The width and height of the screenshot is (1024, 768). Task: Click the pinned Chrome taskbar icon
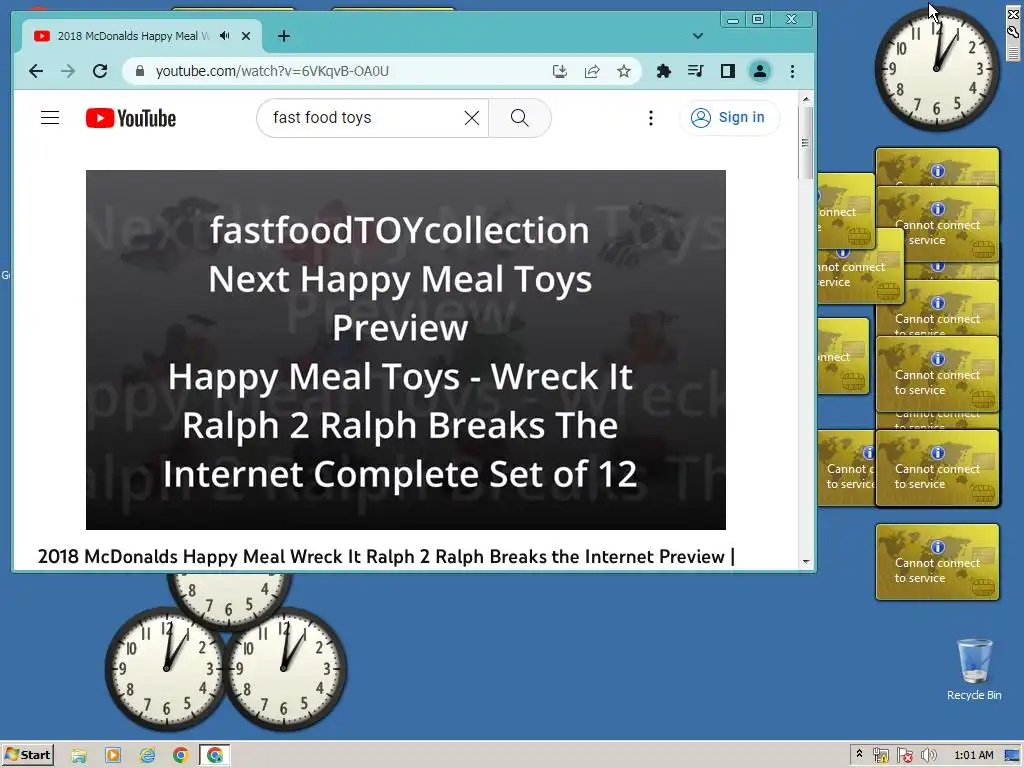tap(181, 756)
